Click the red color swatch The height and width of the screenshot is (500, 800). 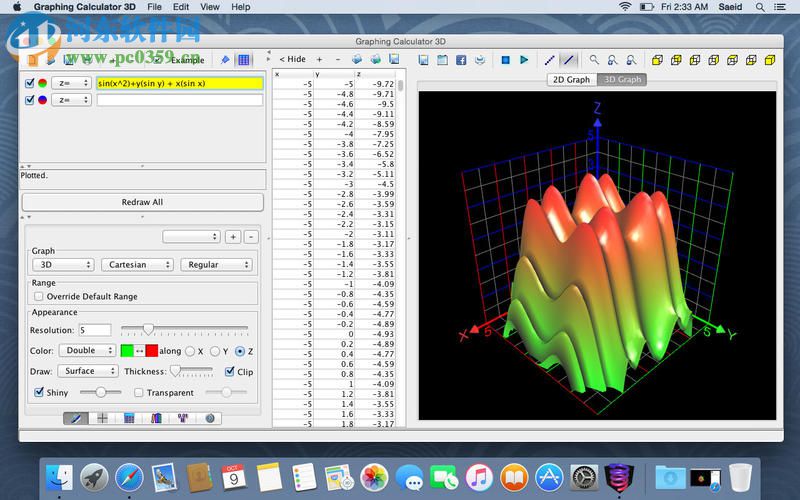click(152, 351)
